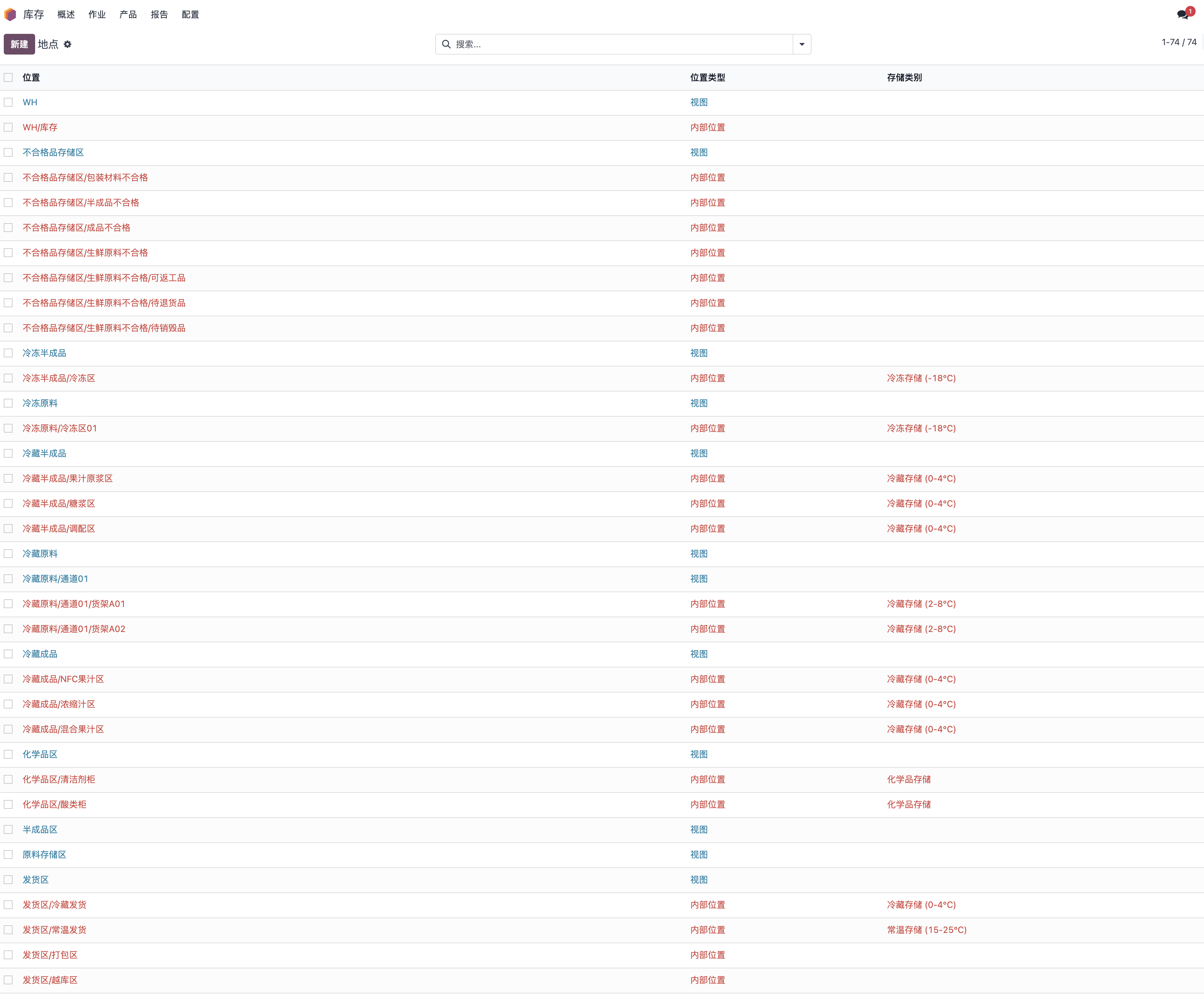Sort by the 位置类型 column header
Viewport: 1204px width, 1000px height.
707,77
